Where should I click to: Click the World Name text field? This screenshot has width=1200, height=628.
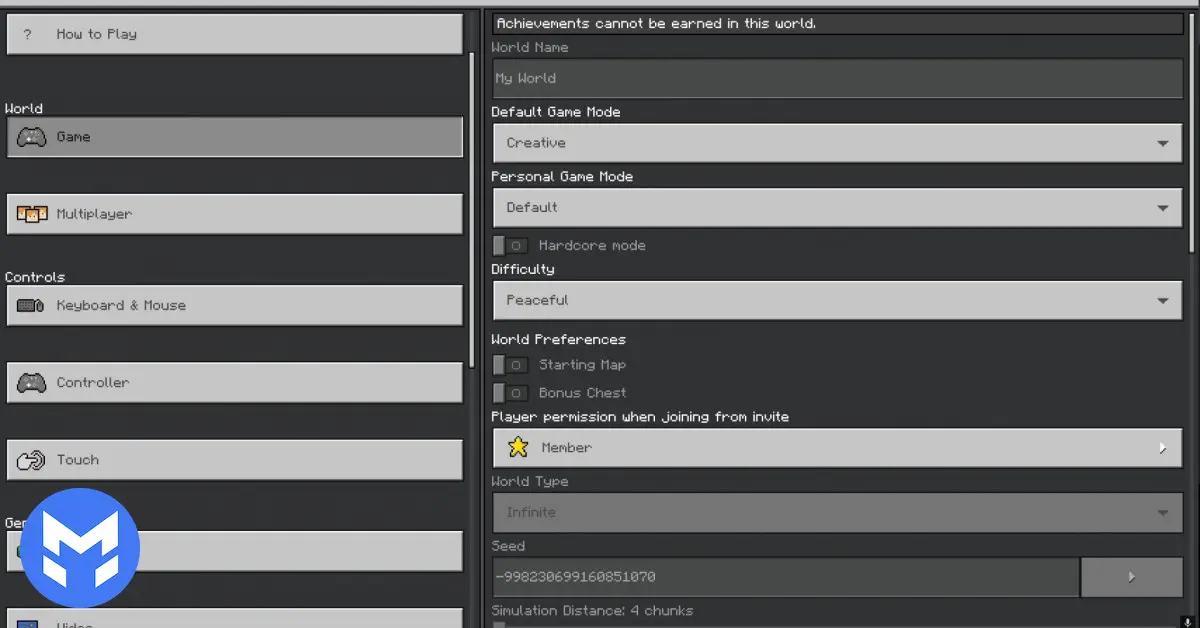(837, 78)
